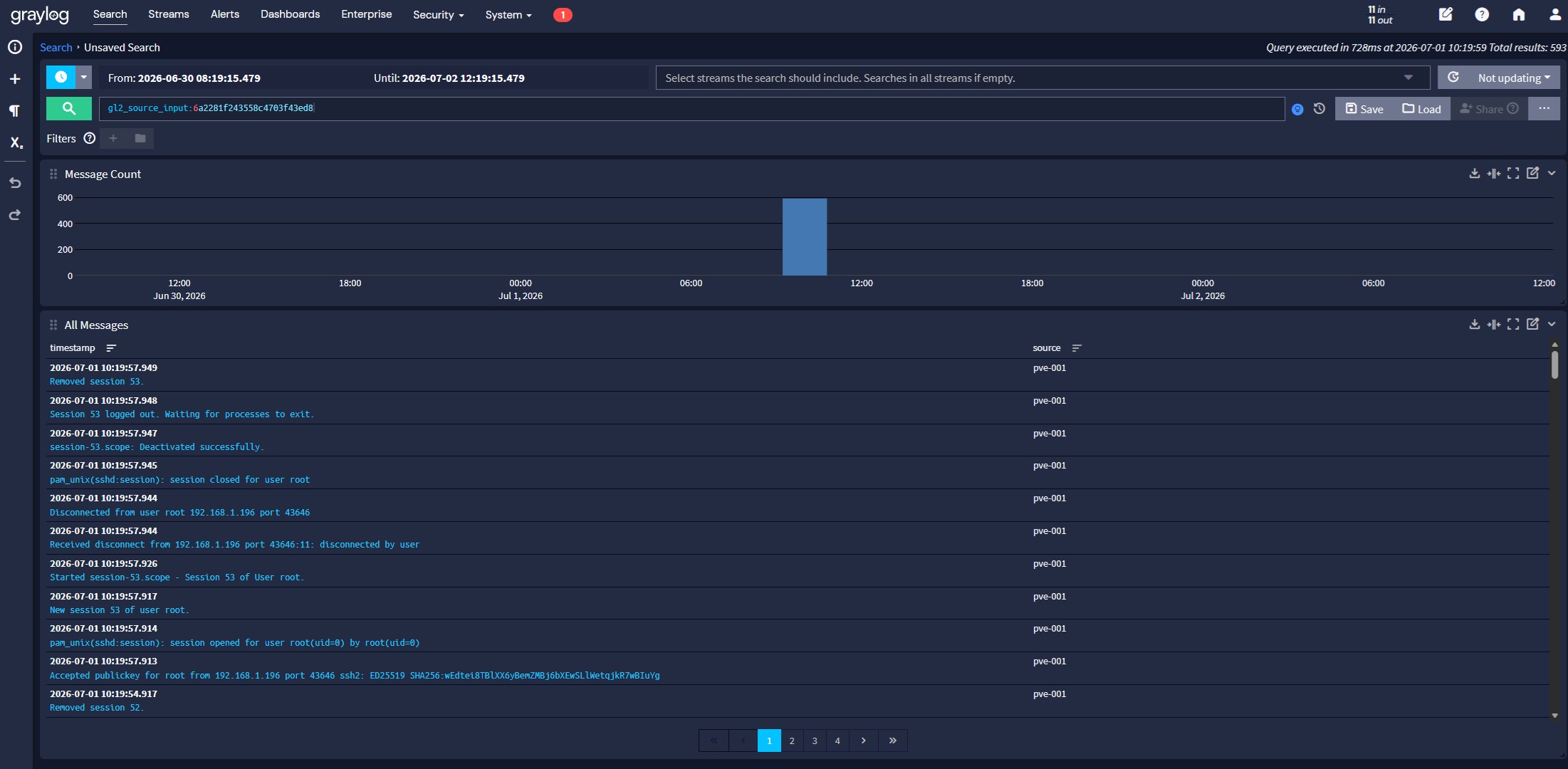Edit the Message Count widget
Image resolution: width=1568 pixels, height=769 pixels.
tap(1533, 173)
